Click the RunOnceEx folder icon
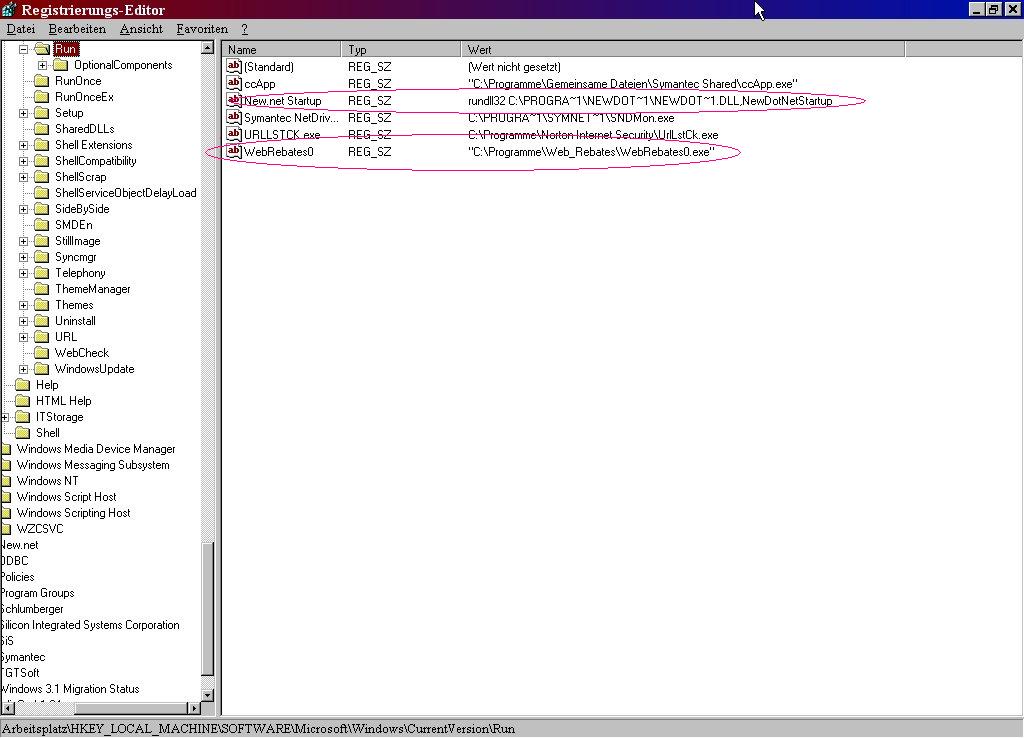 [42, 97]
